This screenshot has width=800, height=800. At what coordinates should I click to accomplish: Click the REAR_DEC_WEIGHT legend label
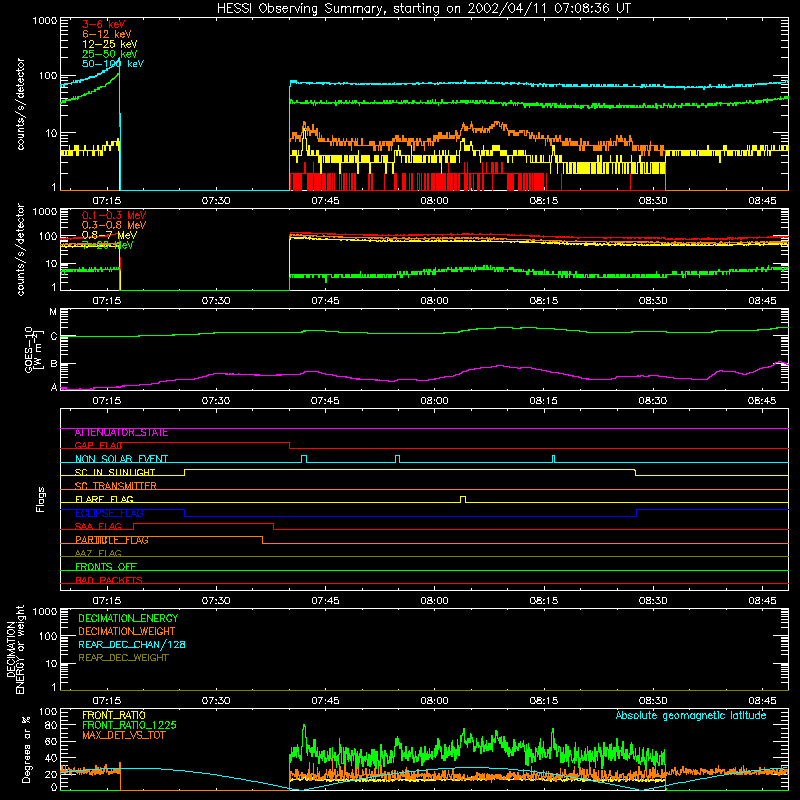(123, 658)
